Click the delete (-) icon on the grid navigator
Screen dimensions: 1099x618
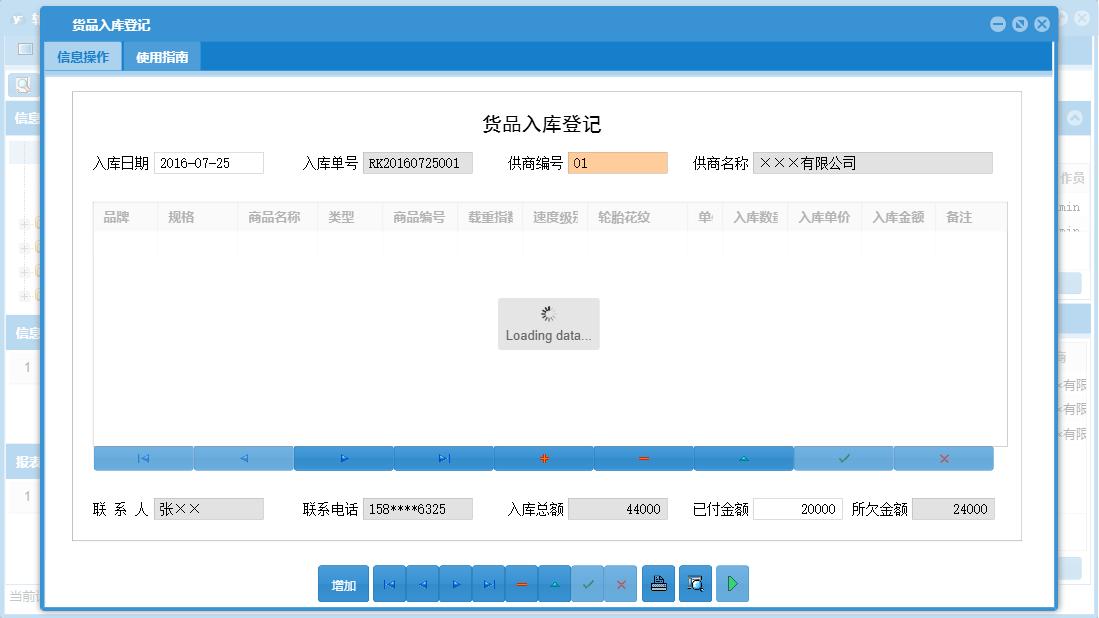(x=643, y=458)
